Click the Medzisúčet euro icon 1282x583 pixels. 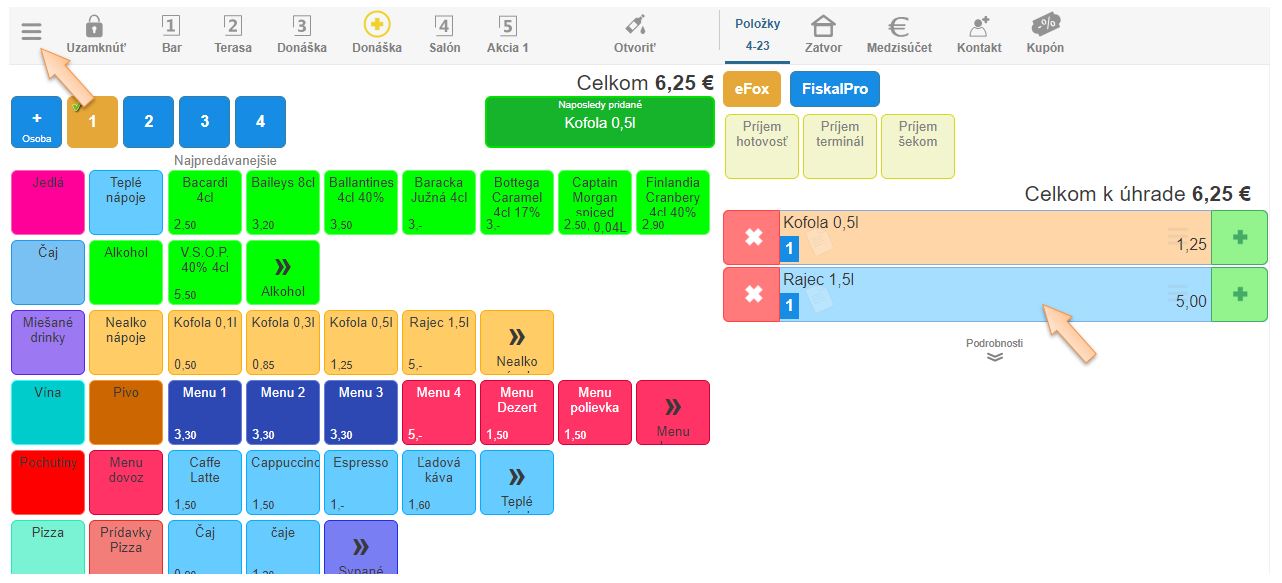point(898,27)
